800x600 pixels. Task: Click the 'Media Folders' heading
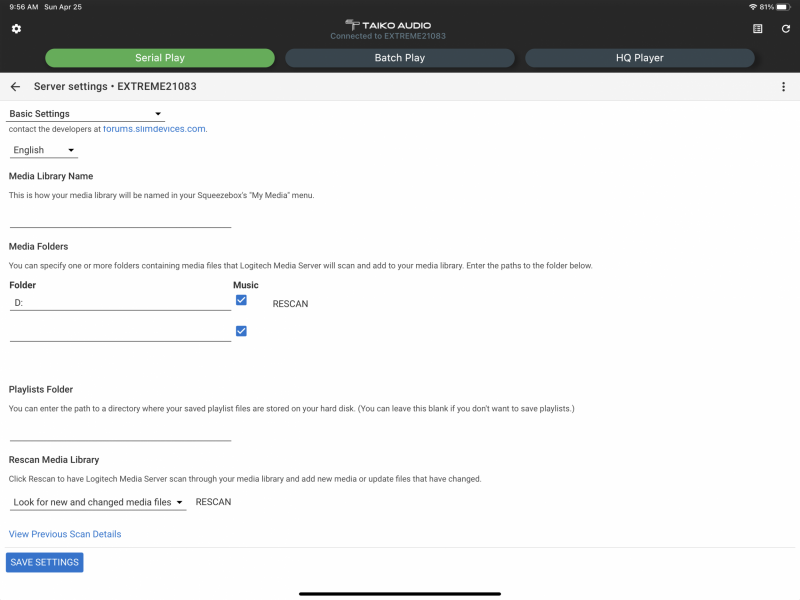pos(38,246)
